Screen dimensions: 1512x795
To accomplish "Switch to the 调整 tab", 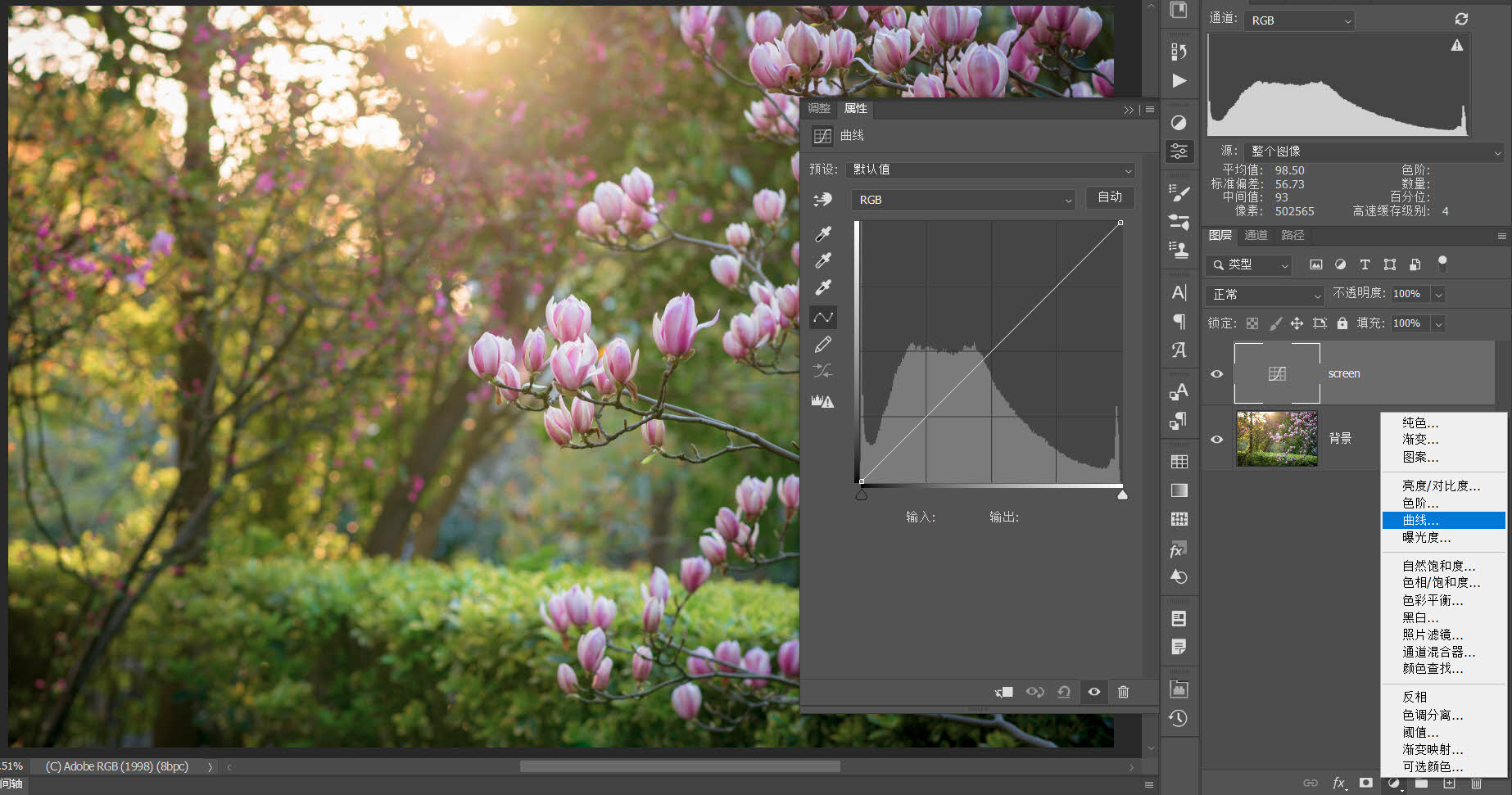I will pyautogui.click(x=819, y=108).
